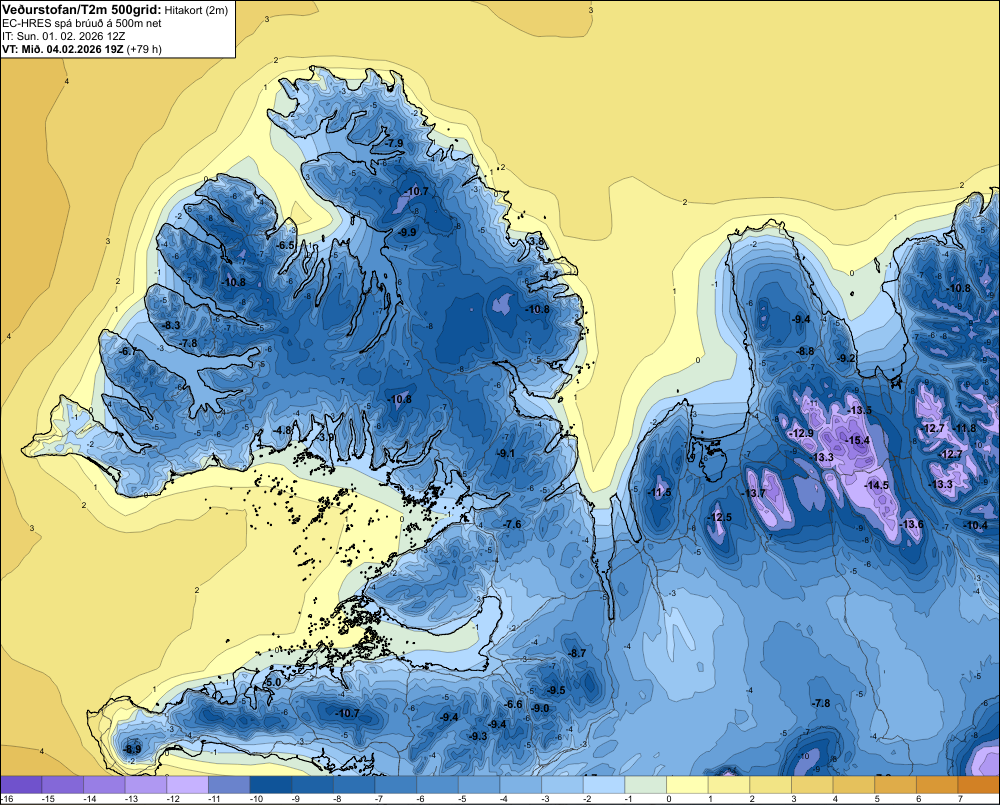Click the valid time 'VT: Mið. 04.02.2026 19Z'

63,49
